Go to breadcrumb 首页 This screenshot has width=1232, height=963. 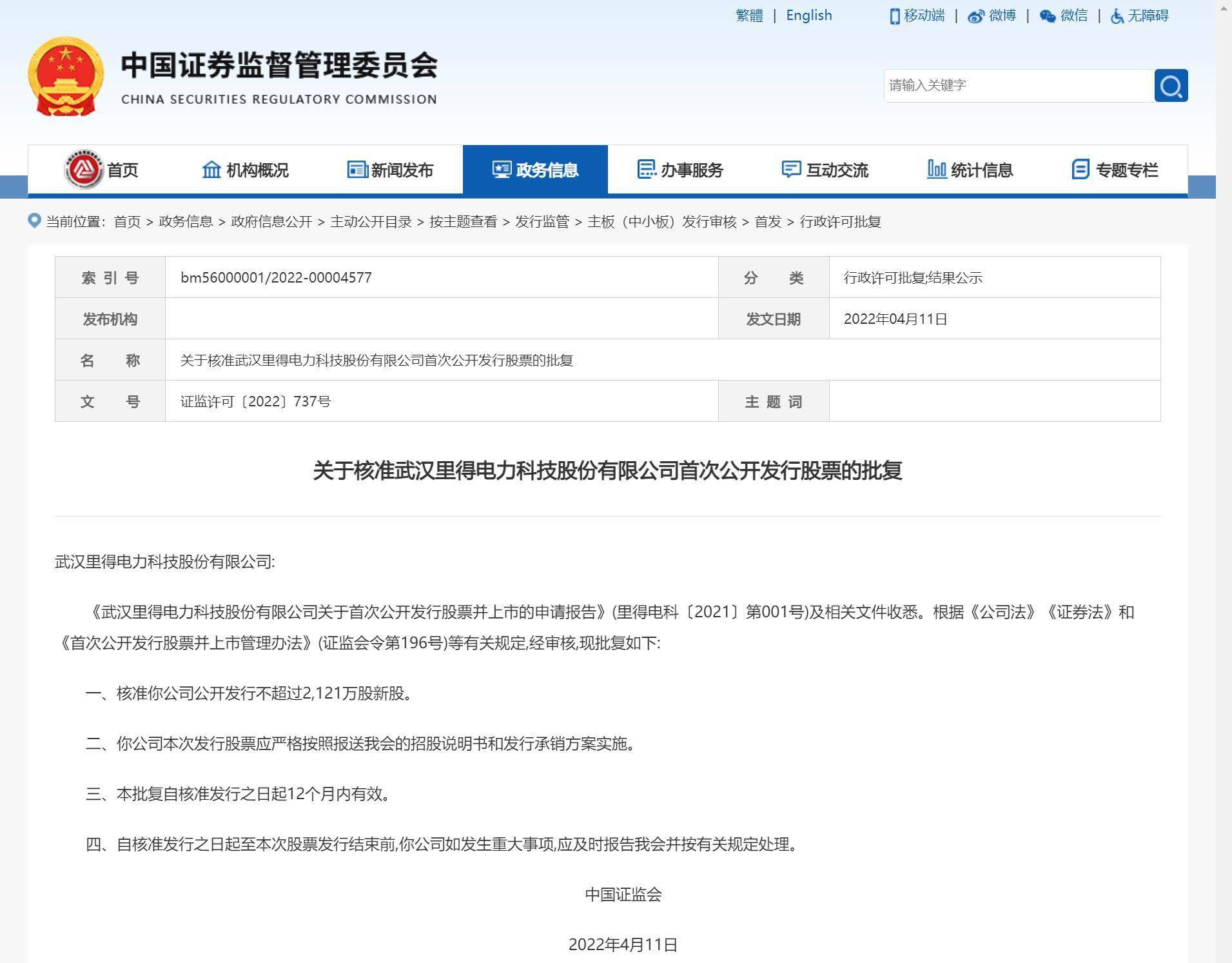[x=127, y=222]
